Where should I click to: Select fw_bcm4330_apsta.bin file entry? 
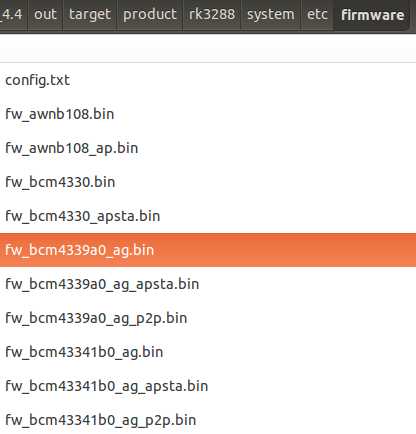(x=208, y=216)
